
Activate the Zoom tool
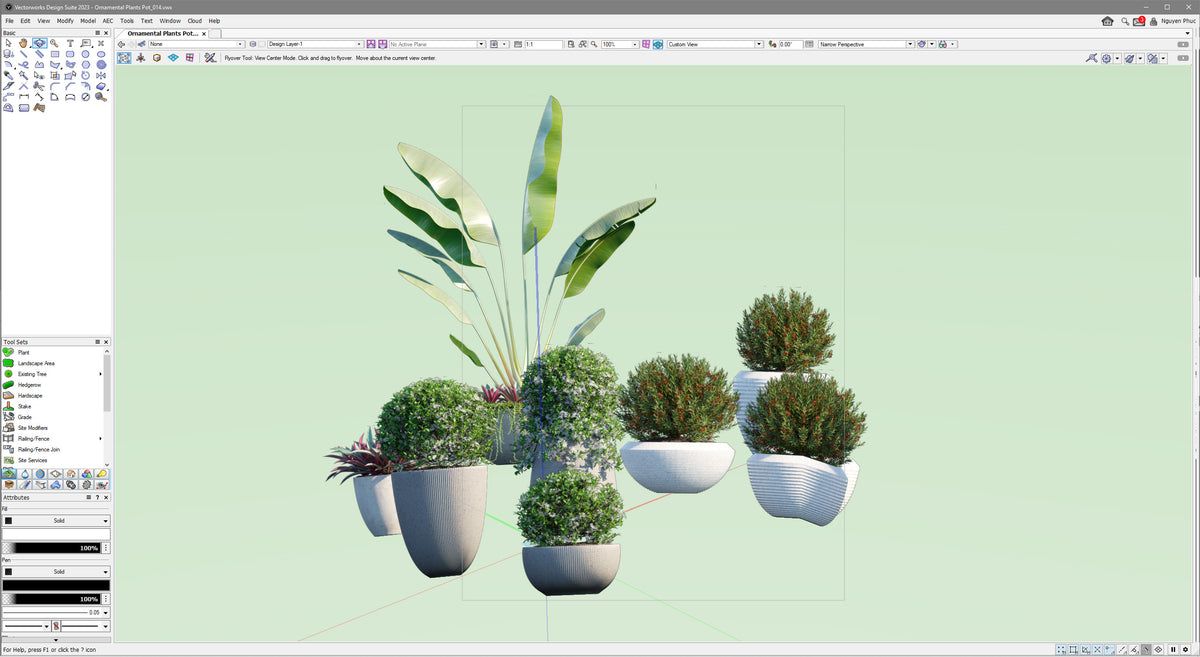pyautogui.click(x=55, y=43)
